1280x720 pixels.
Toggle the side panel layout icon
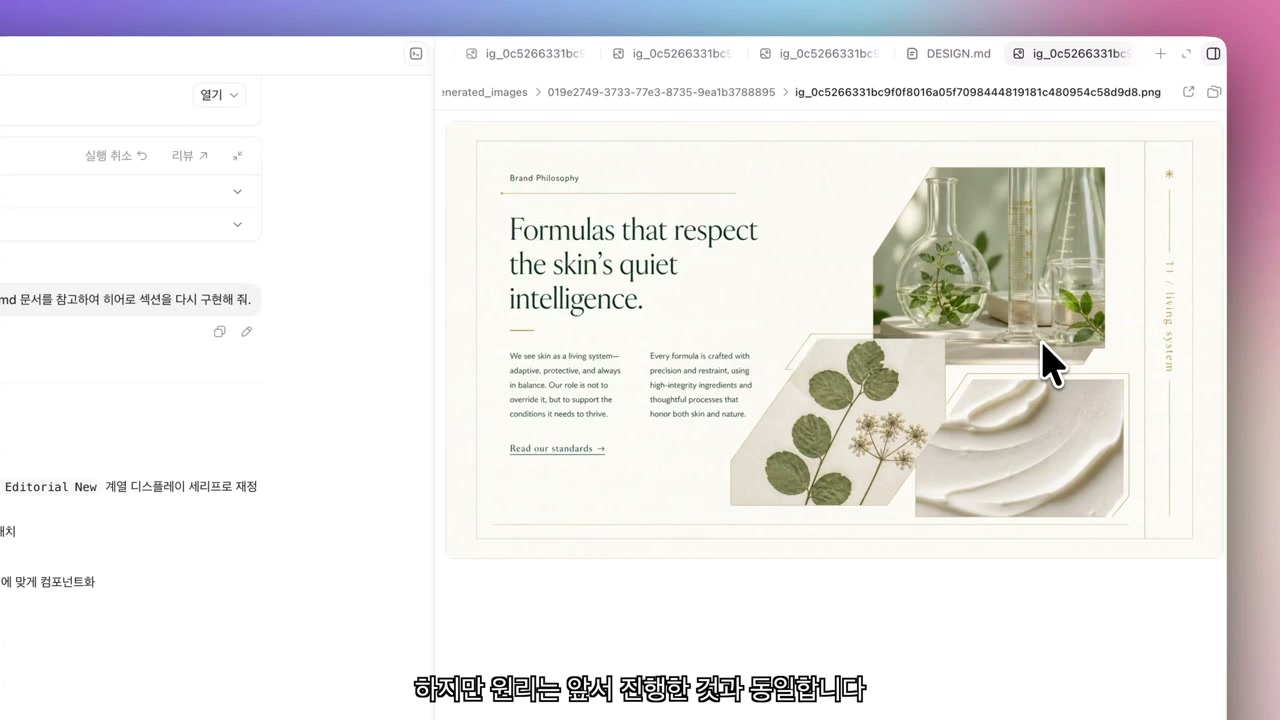coord(1213,54)
